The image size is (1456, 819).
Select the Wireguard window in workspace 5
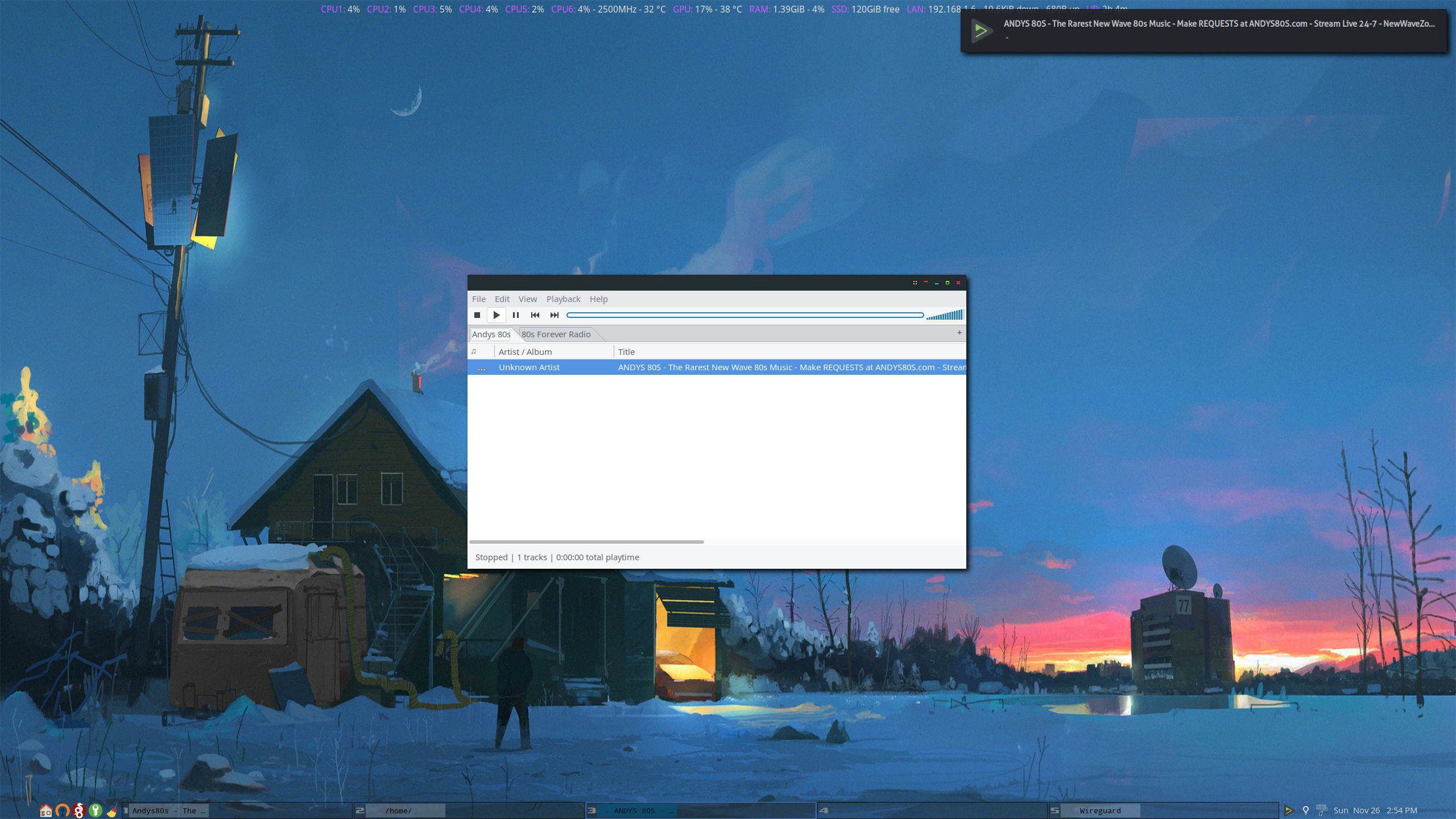1100,810
